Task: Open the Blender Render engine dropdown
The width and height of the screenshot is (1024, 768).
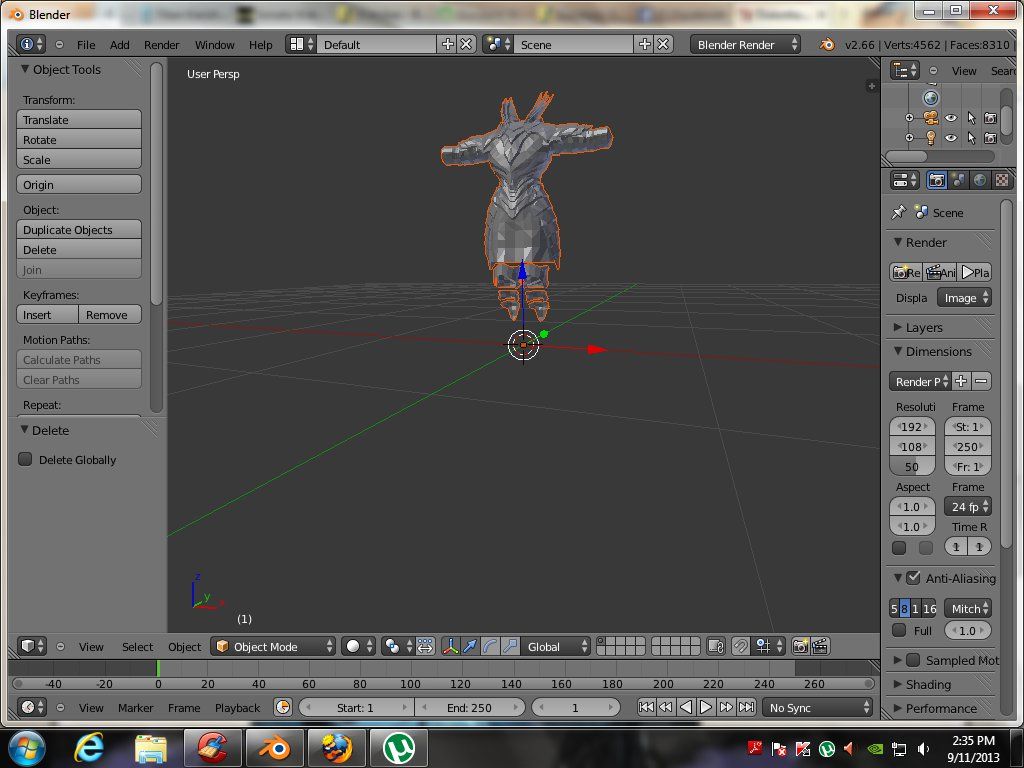Action: pyautogui.click(x=746, y=45)
